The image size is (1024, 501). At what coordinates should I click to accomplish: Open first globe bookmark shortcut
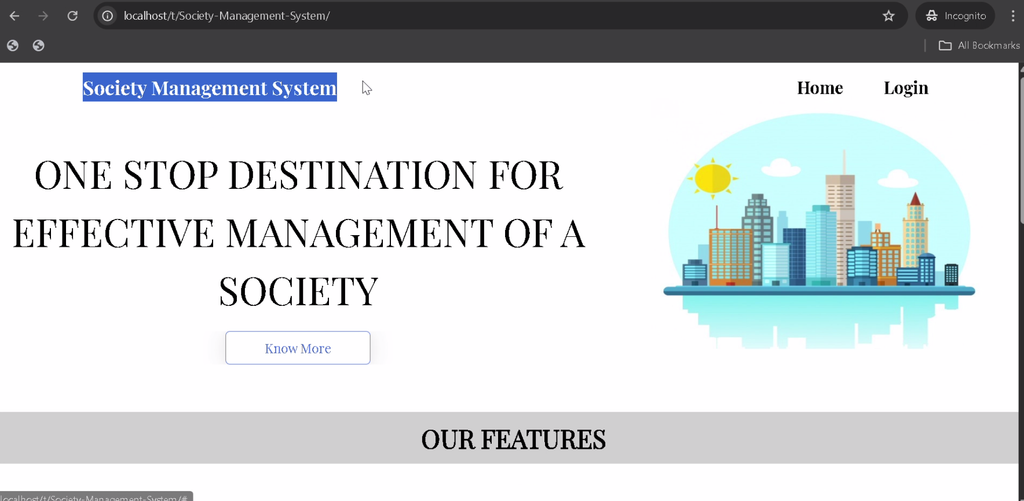point(12,45)
